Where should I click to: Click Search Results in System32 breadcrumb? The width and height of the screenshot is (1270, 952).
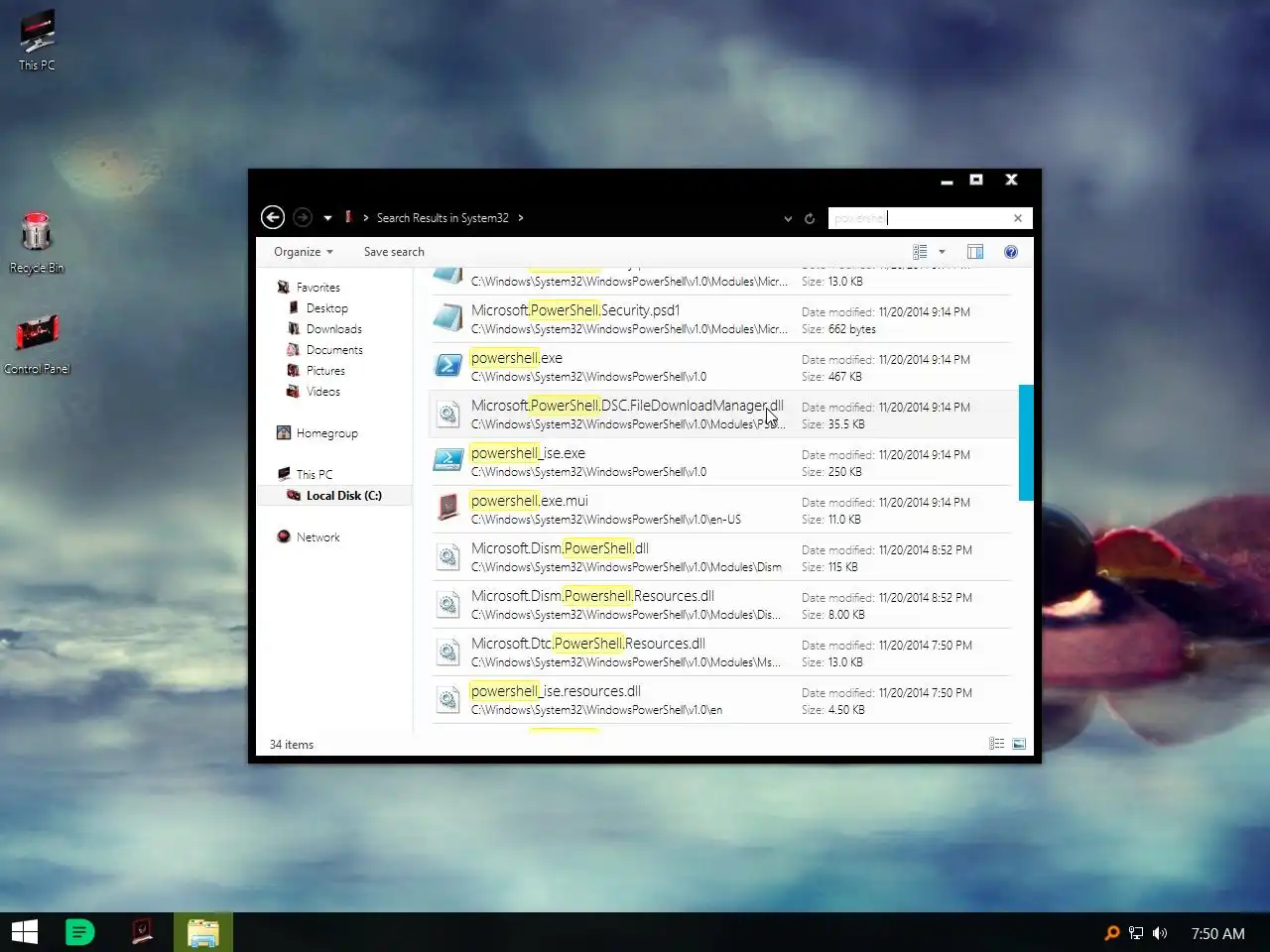443,218
